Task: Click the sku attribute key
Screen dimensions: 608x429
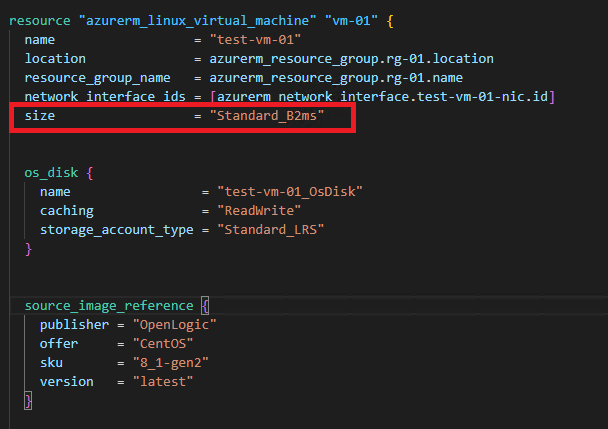Action: [51, 363]
